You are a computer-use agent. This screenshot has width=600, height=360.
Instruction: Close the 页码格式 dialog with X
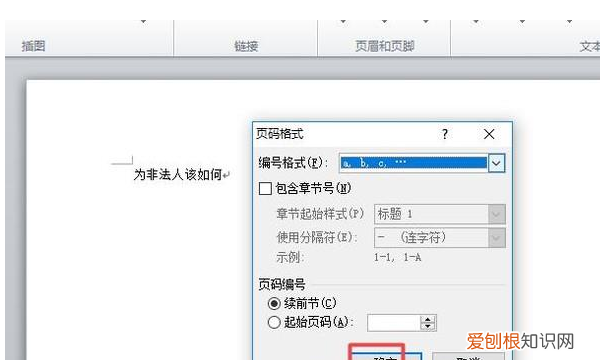click(x=489, y=134)
